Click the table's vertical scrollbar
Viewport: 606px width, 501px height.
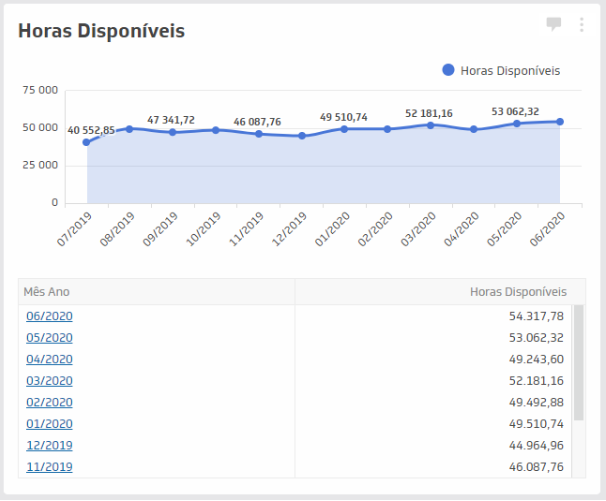[579, 370]
